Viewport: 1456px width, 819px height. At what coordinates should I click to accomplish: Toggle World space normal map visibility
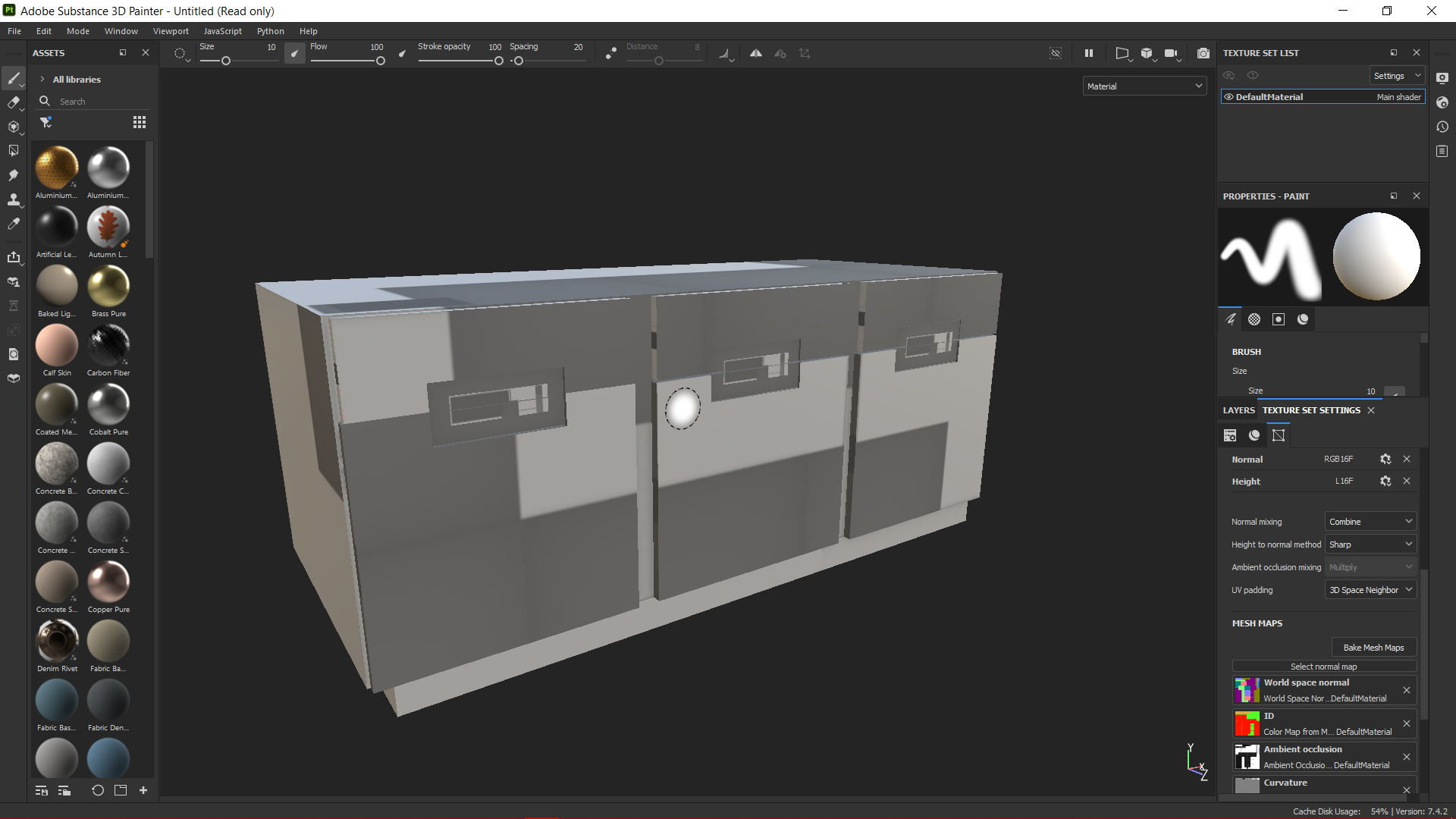pos(1247,690)
